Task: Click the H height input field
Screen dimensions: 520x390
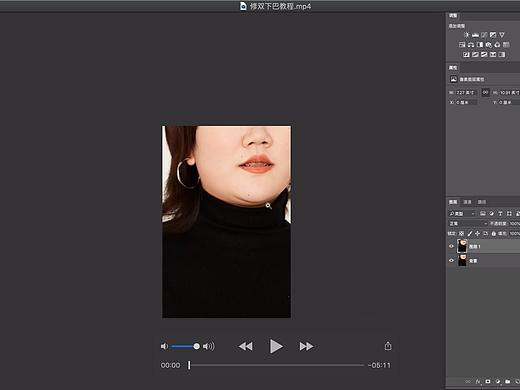Action: [509, 92]
